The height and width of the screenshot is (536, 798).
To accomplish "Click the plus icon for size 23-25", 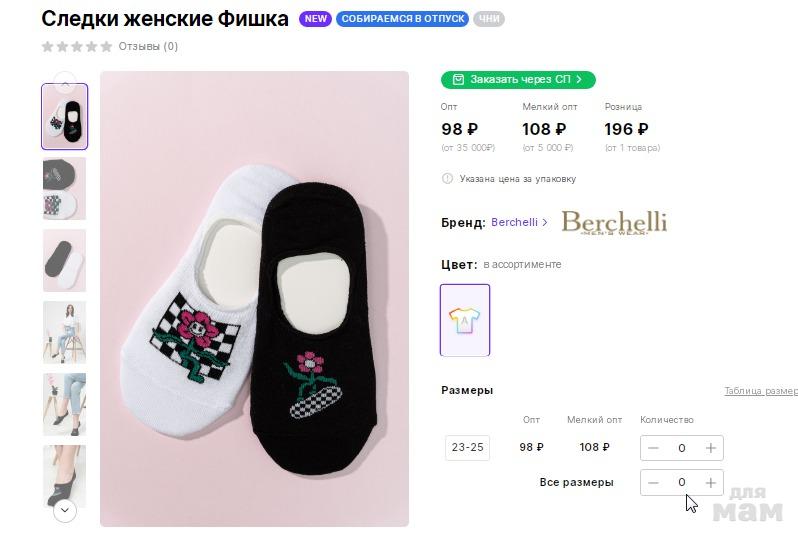I will coord(710,448).
